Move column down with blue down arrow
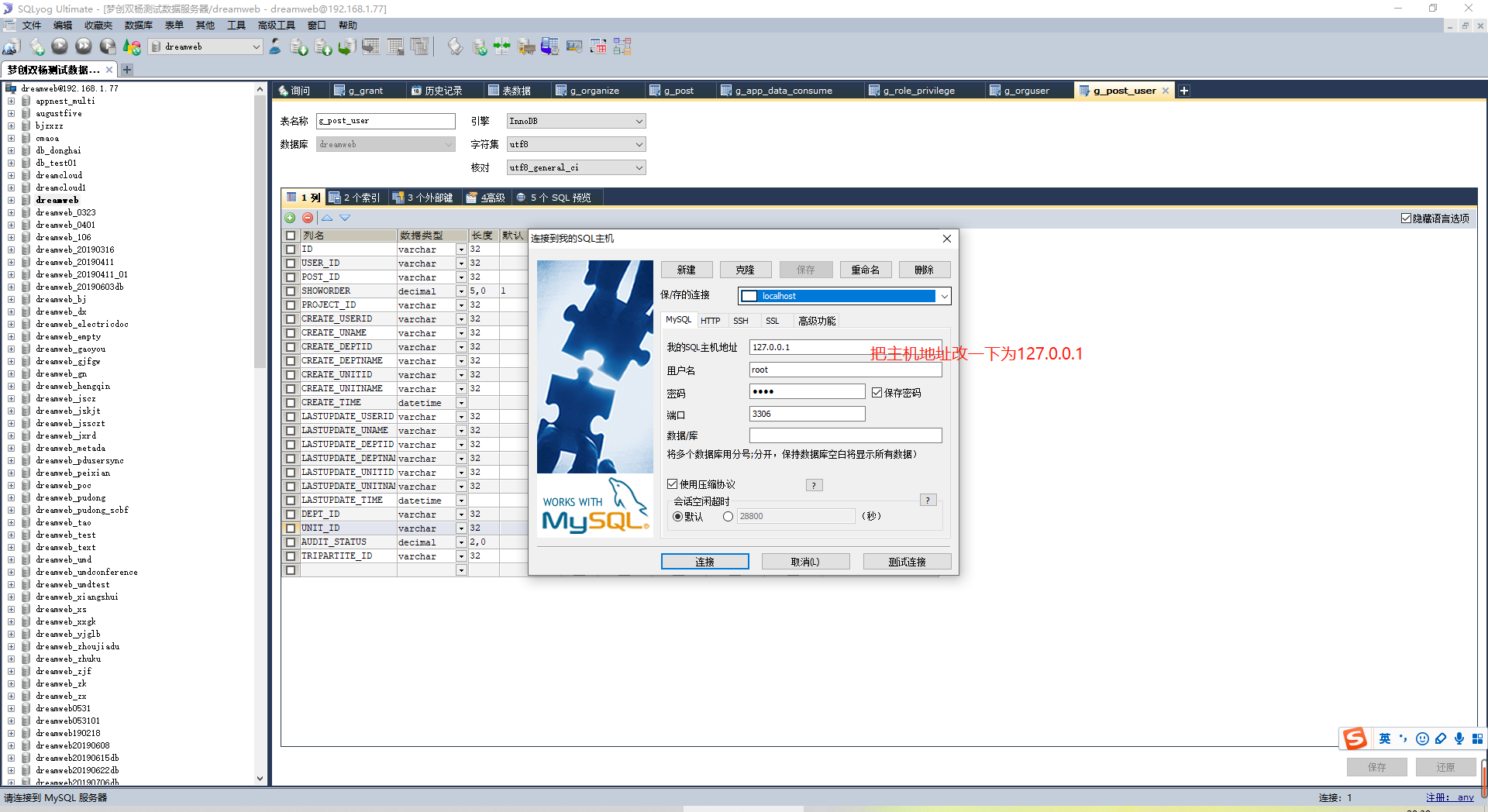Image resolution: width=1488 pixels, height=812 pixels. pyautogui.click(x=345, y=218)
